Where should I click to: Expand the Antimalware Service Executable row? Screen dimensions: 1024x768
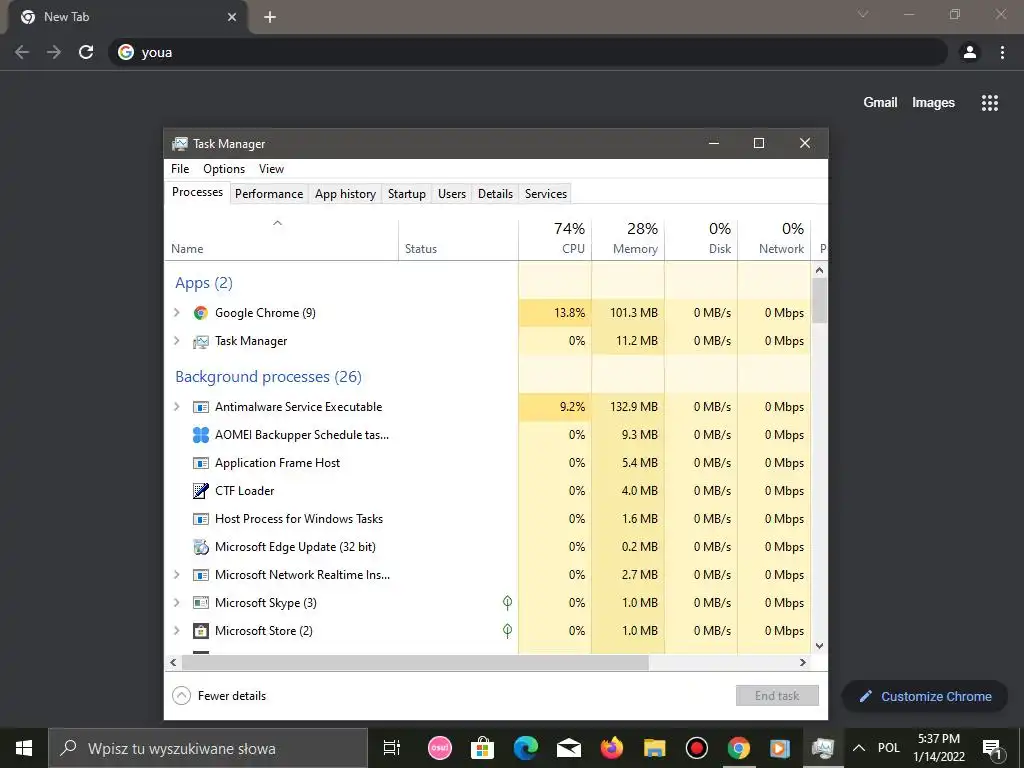(x=176, y=407)
